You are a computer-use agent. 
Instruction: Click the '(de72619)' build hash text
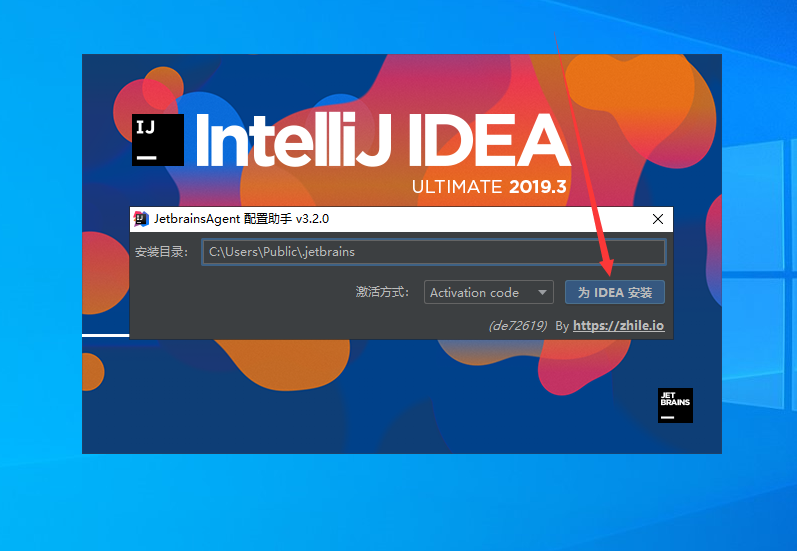click(517, 325)
